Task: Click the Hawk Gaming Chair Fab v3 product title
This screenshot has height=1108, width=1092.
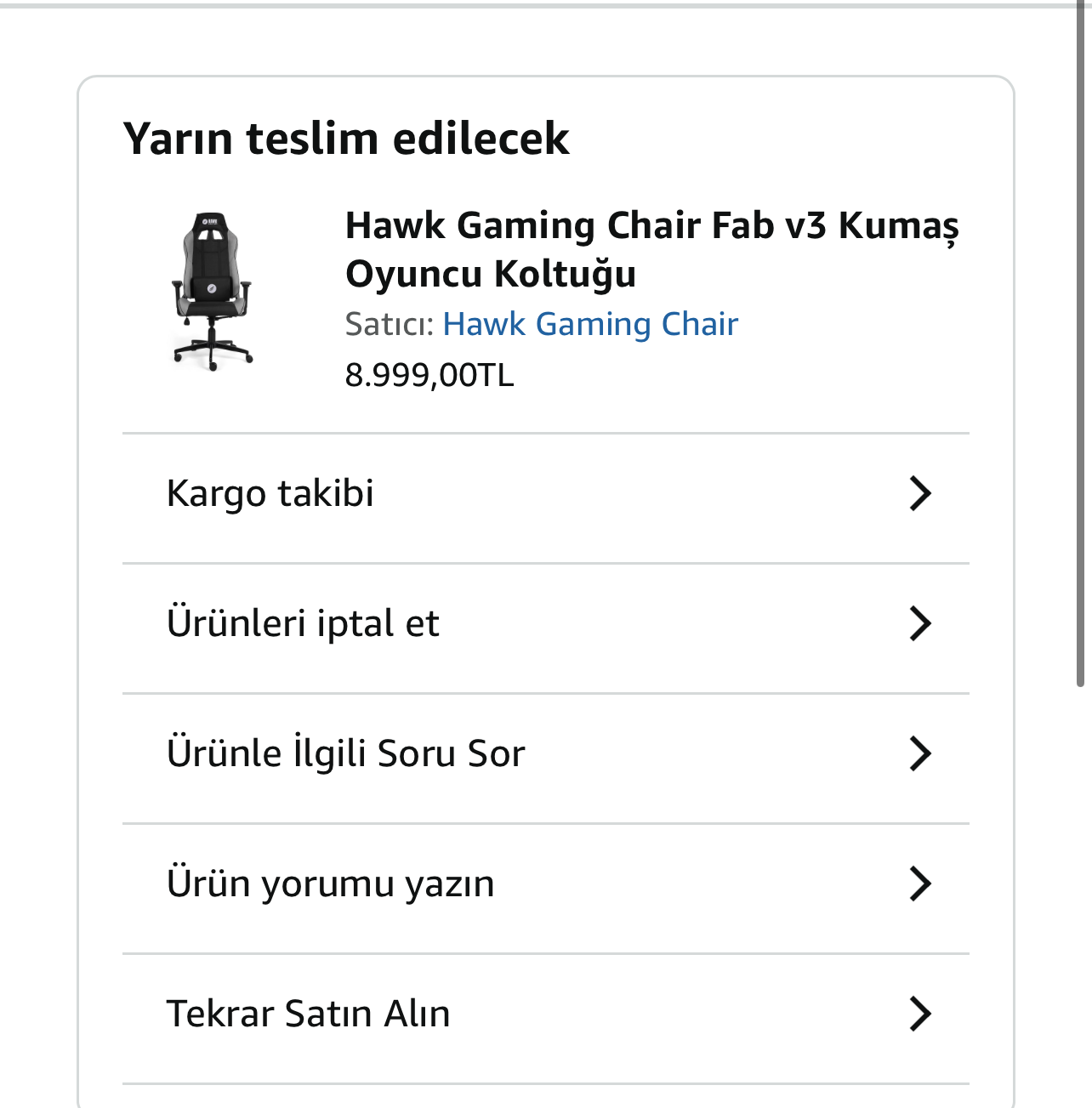Action: pyautogui.click(x=651, y=225)
